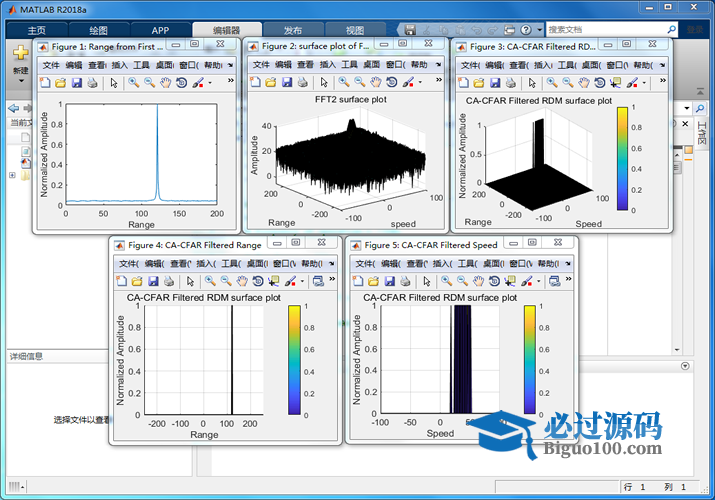The image size is (715, 500).
Task: Click search magnifier beside 搜索文档 field
Action: click(671, 30)
